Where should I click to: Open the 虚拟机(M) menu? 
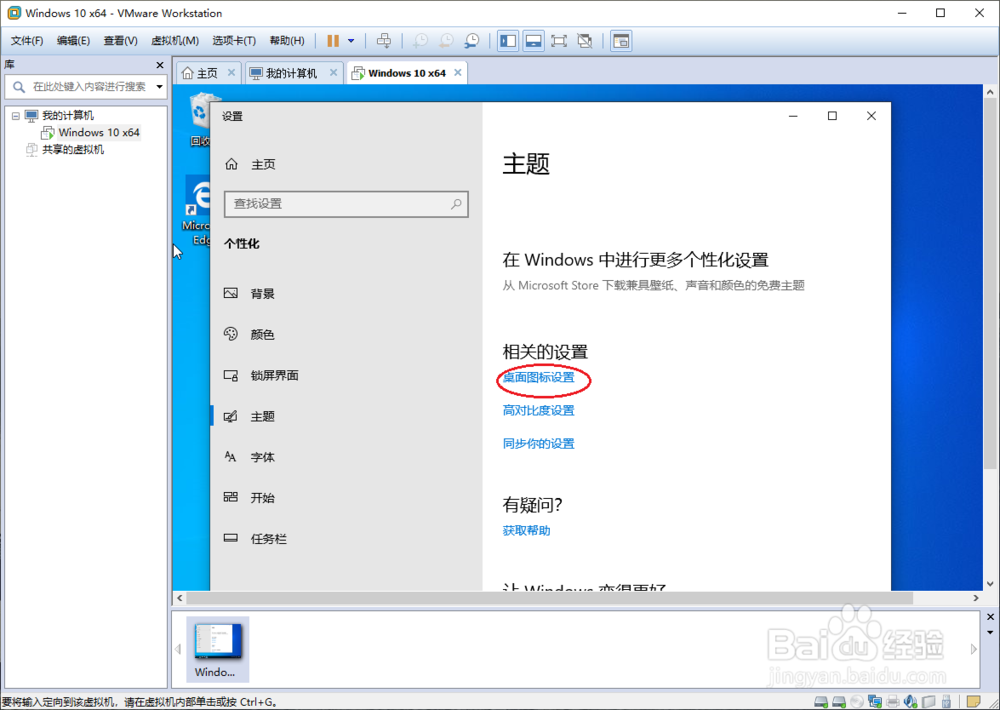175,41
